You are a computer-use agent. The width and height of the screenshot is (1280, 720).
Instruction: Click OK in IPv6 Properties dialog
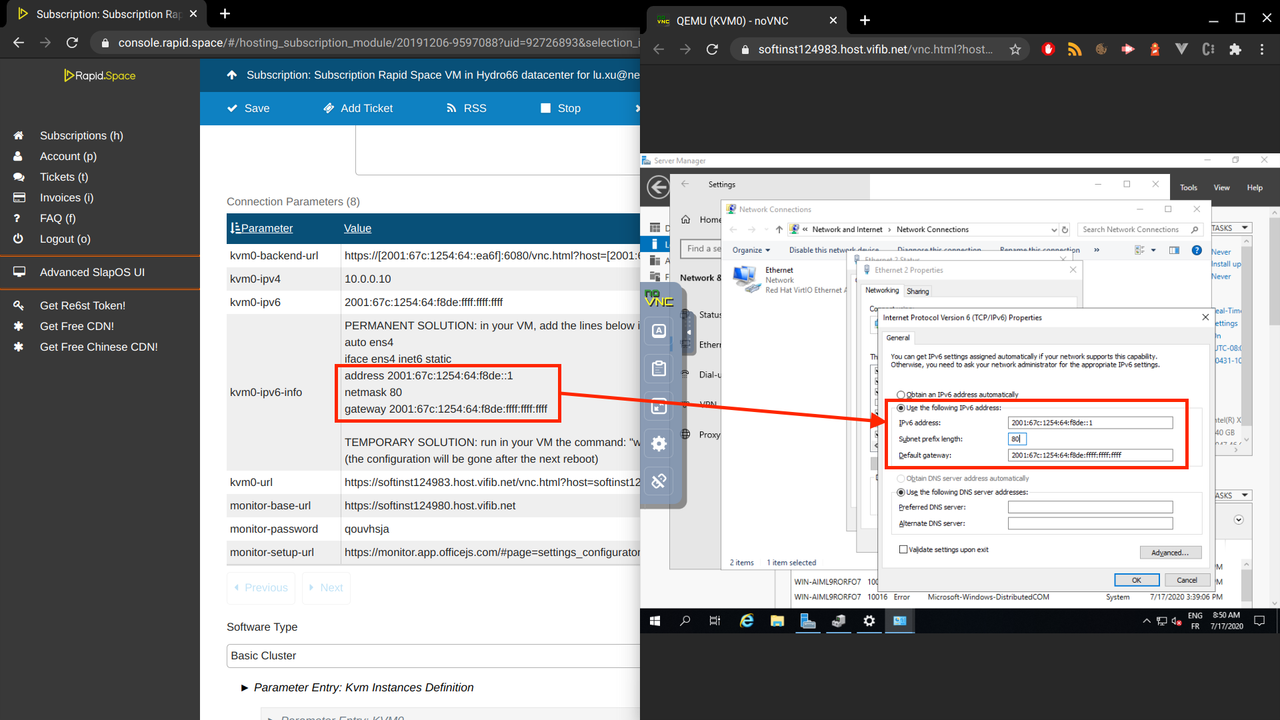[x=1137, y=580]
